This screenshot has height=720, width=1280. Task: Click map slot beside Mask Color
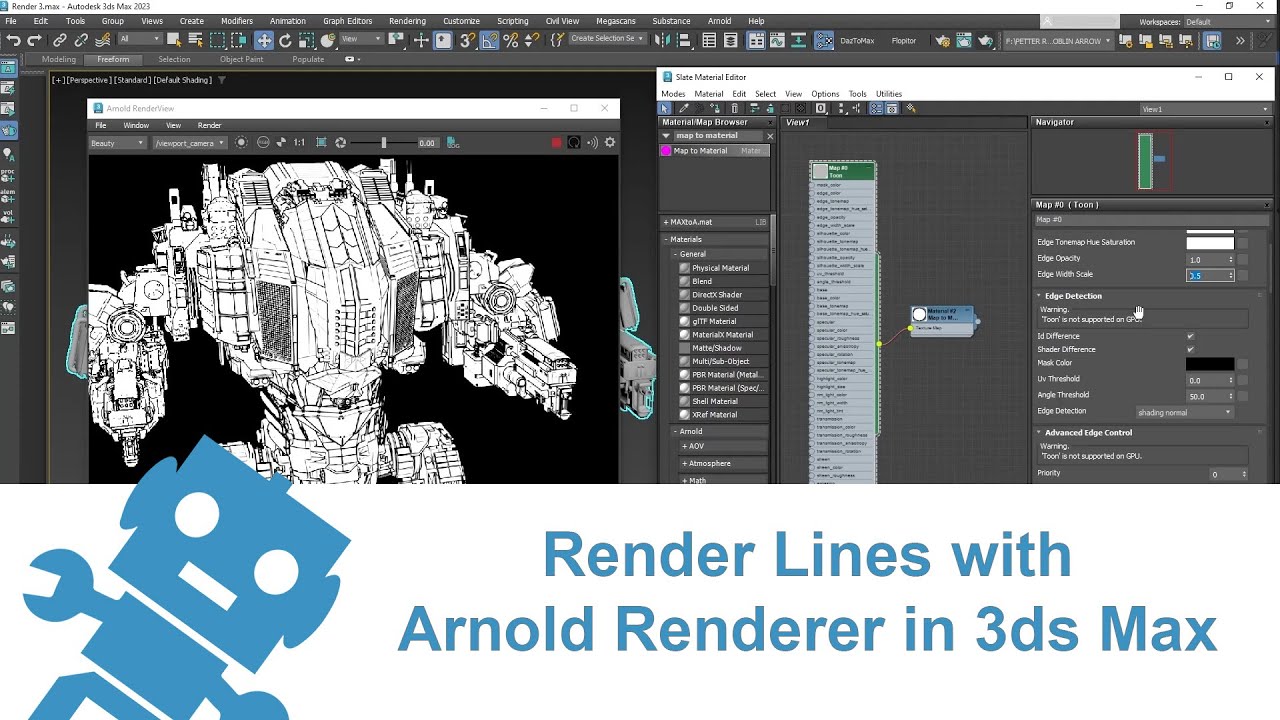pos(1243,364)
